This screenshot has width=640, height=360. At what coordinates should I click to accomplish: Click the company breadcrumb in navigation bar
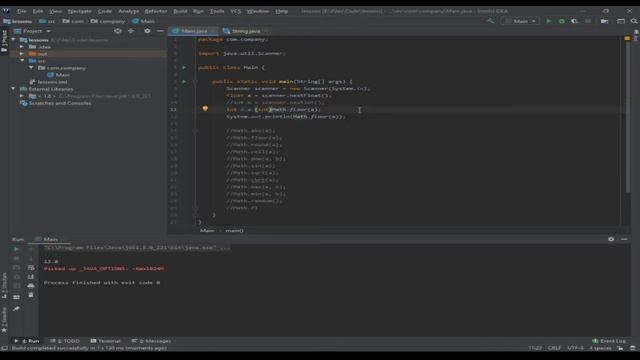108,21
